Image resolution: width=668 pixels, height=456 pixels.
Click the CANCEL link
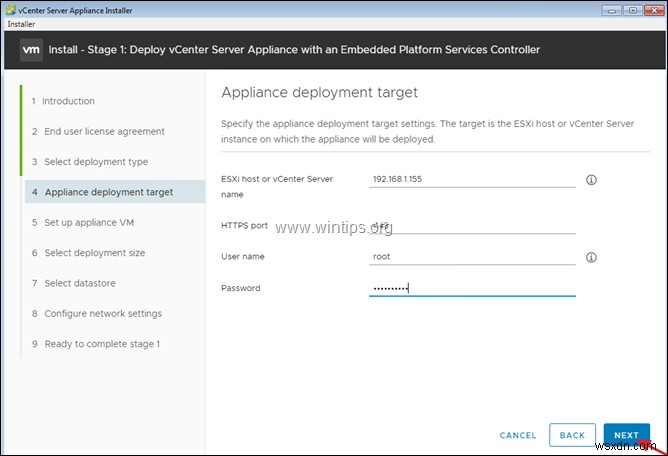(518, 435)
